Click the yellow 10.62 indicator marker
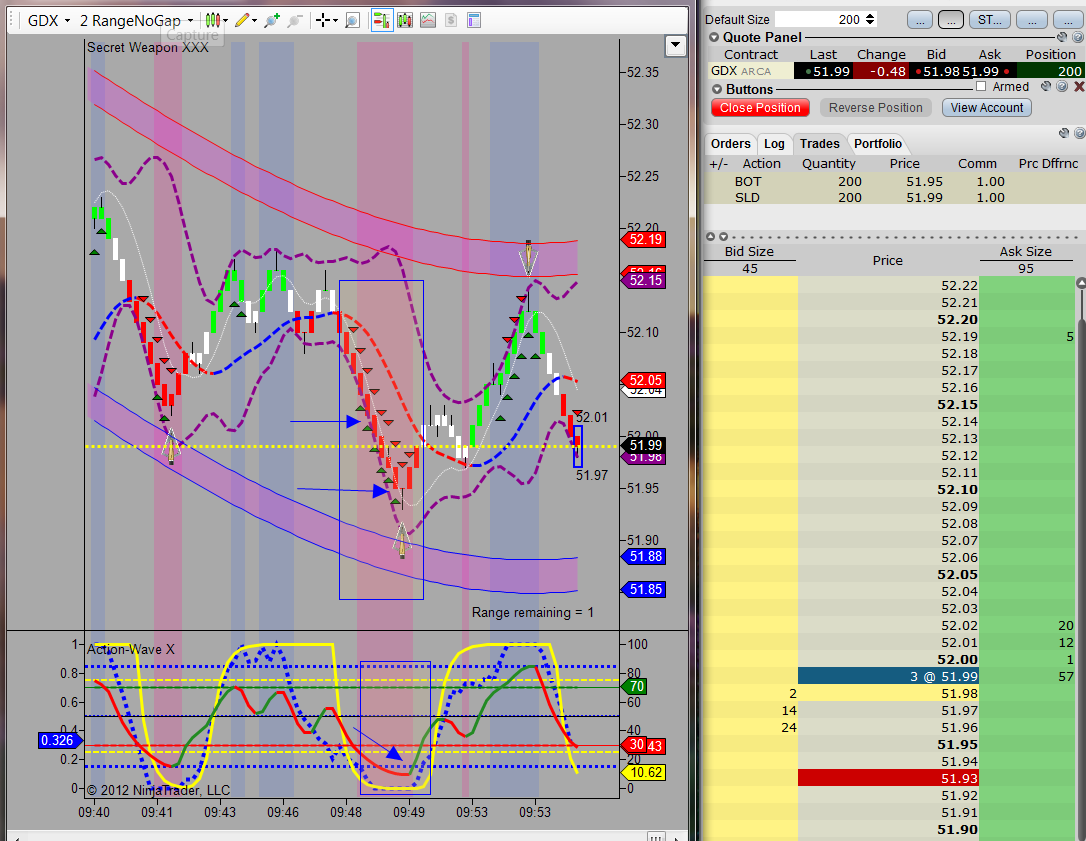 [644, 772]
